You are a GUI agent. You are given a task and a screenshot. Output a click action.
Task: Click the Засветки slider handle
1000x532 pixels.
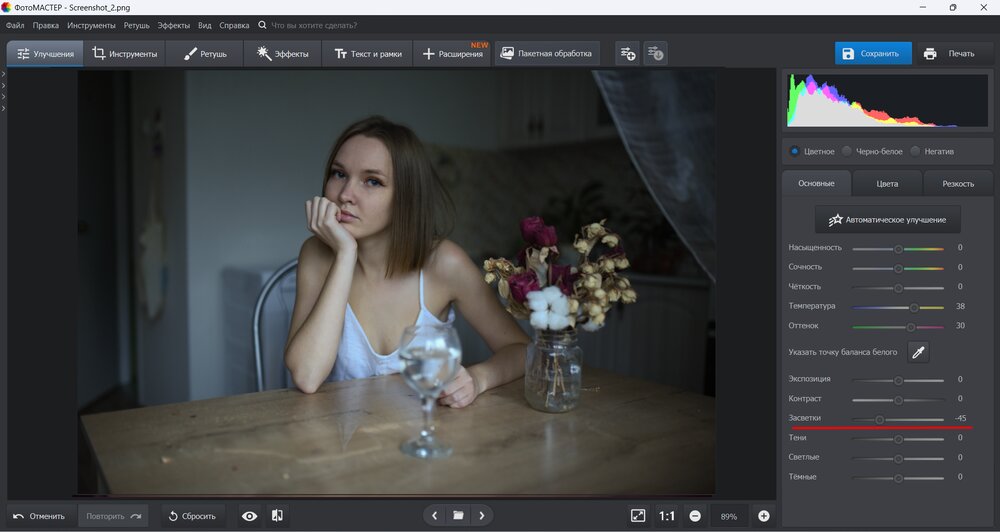click(x=879, y=419)
